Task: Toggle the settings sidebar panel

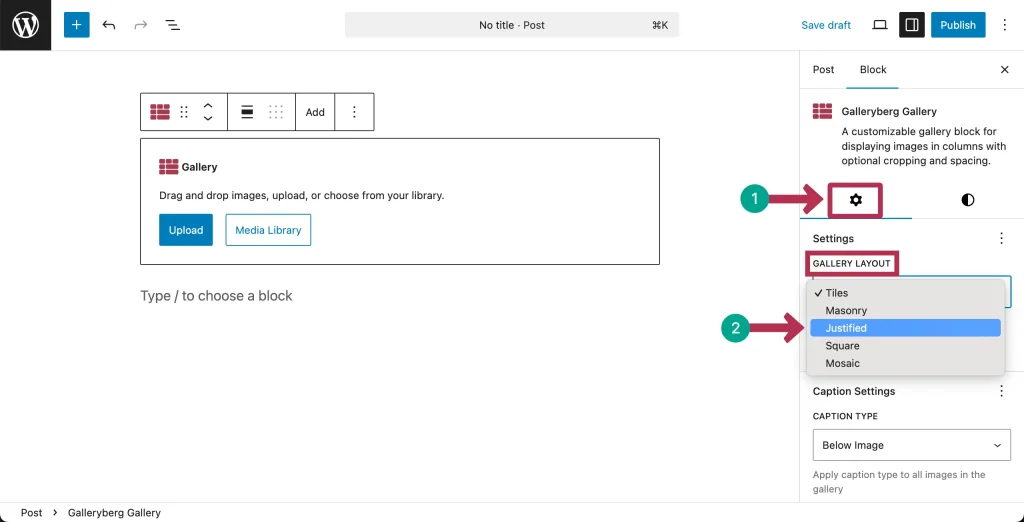Action: [911, 25]
